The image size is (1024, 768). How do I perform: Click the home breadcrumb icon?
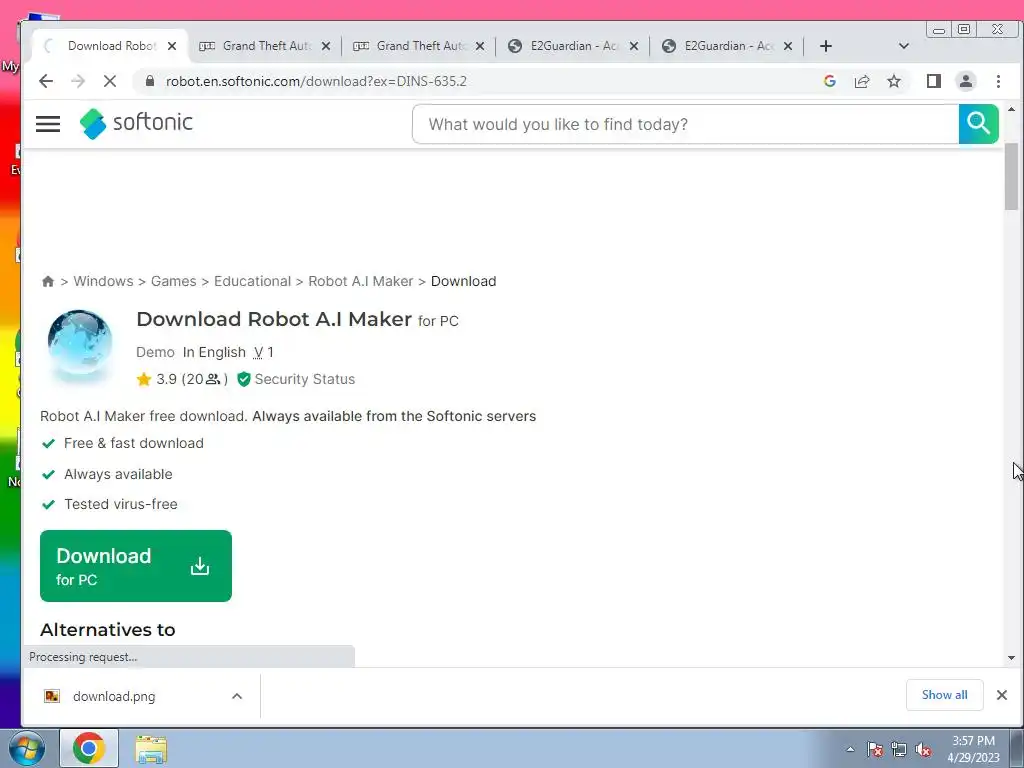click(48, 281)
